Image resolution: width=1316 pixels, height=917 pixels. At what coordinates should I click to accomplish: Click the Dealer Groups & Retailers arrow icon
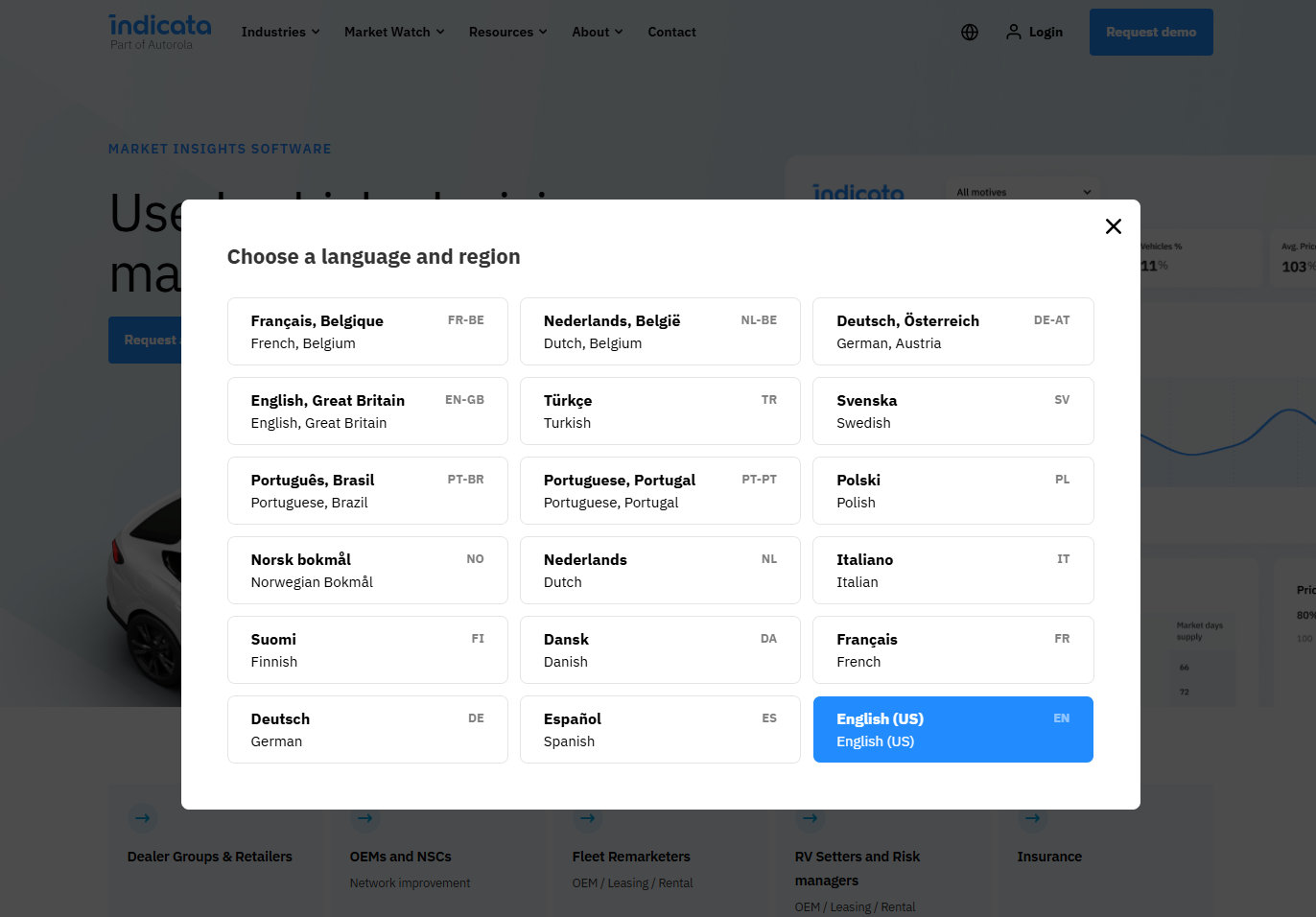point(143,818)
